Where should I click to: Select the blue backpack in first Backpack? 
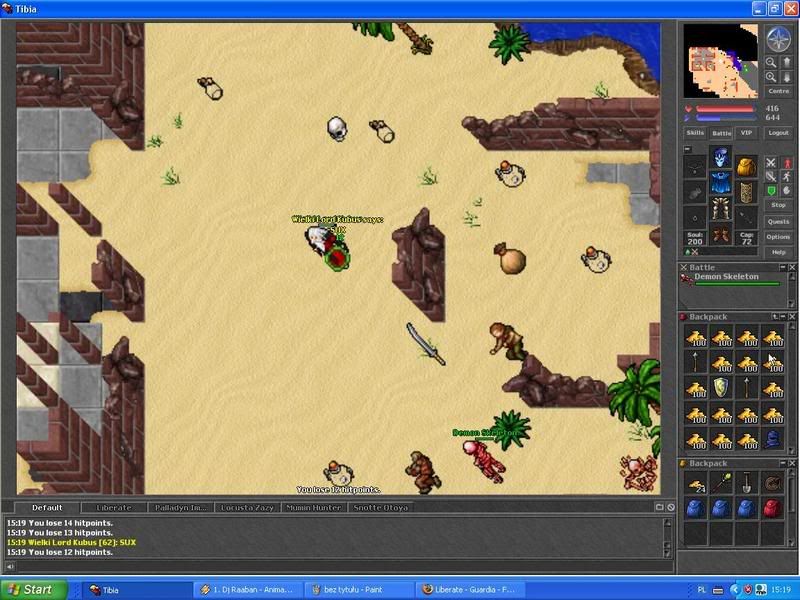coord(772,439)
